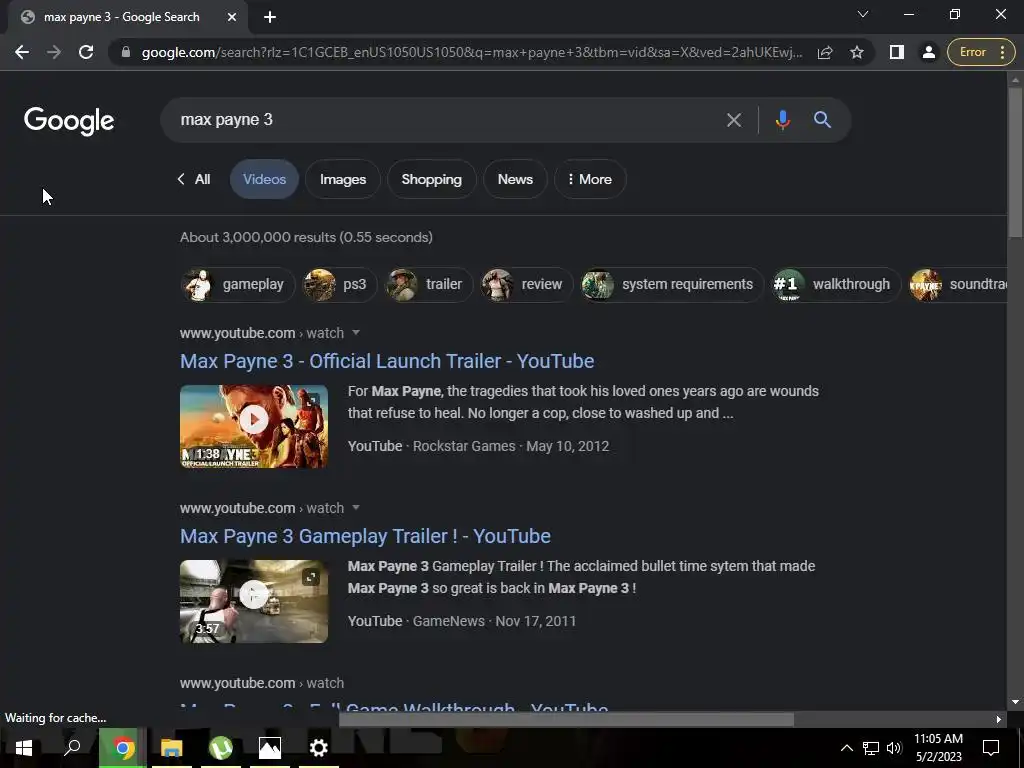Click the forward navigation arrow

tap(54, 52)
